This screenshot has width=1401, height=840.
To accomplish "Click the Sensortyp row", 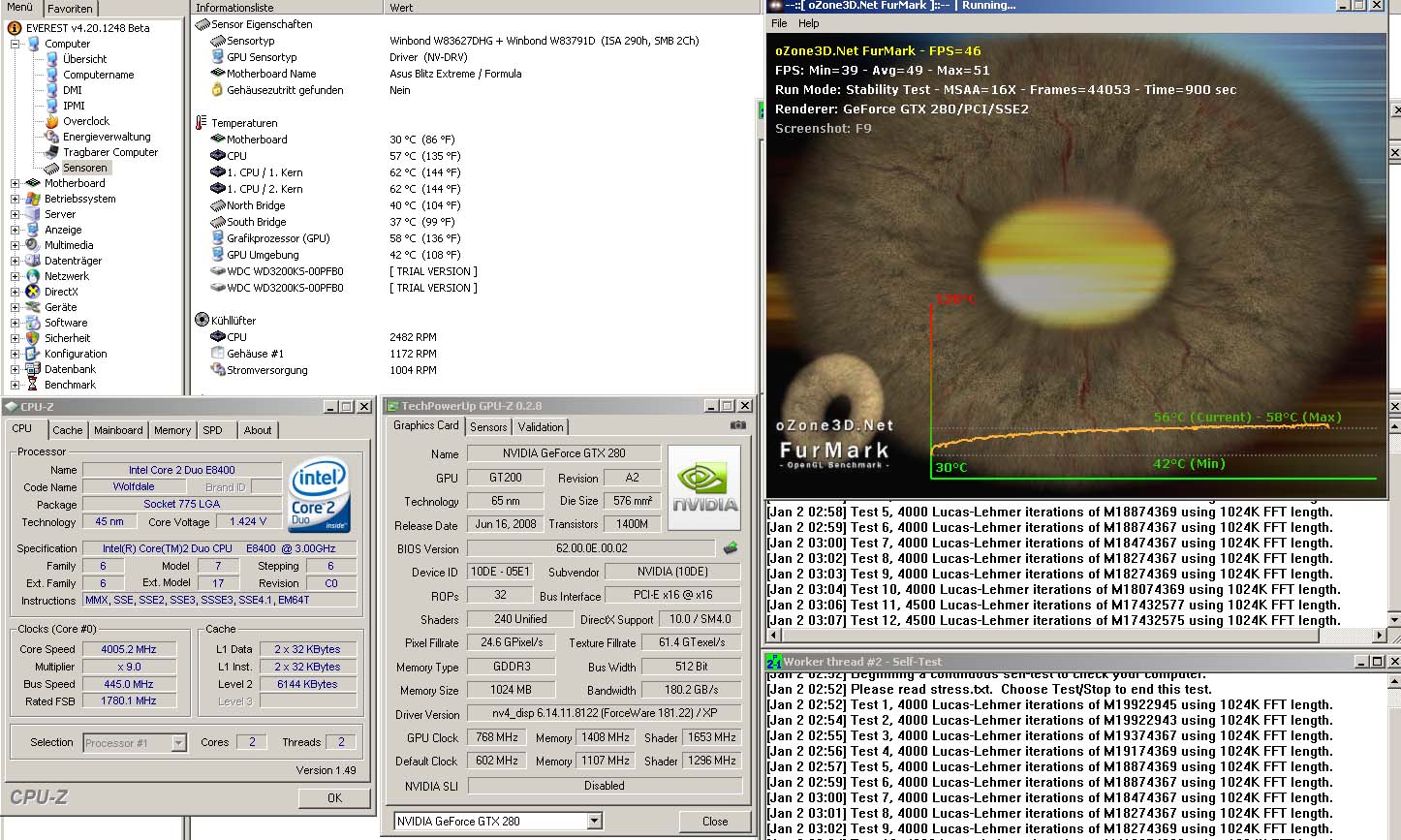I will click(x=475, y=41).
